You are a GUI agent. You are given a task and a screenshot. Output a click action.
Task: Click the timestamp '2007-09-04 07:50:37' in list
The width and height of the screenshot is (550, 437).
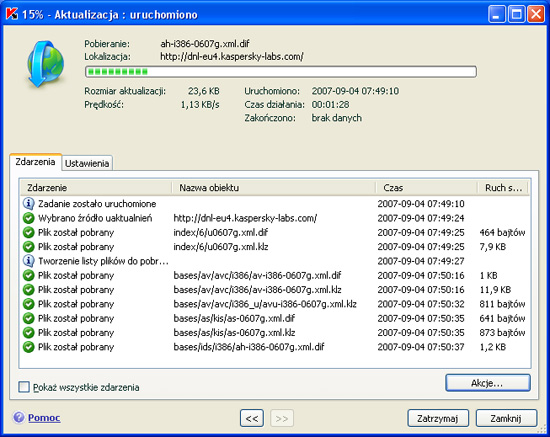coord(421,347)
